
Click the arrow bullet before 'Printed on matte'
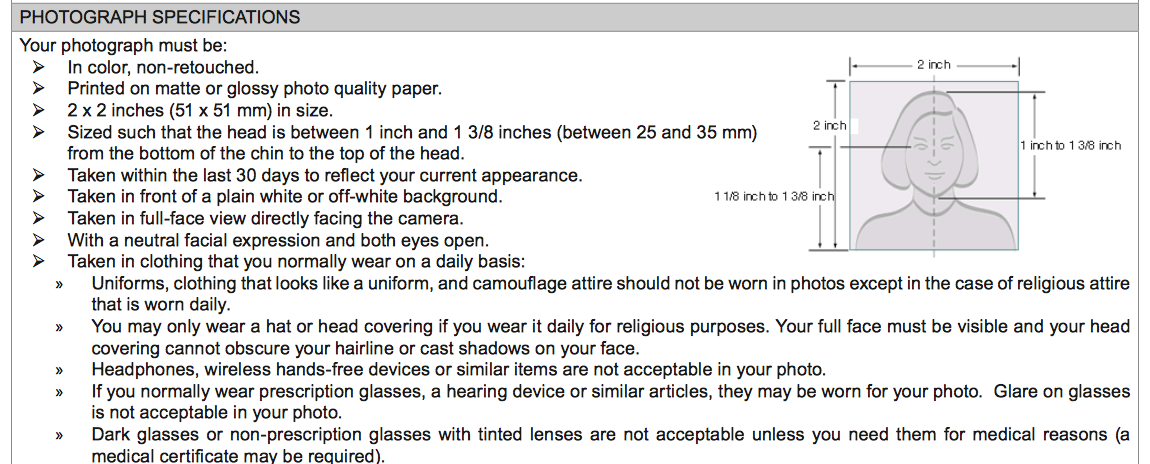[x=39, y=89]
